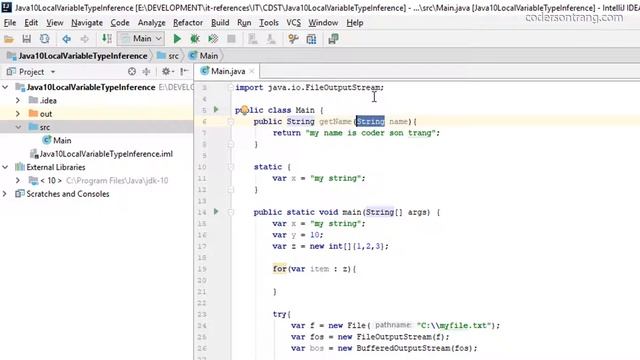Run Main with the green play button
Viewport: 640px width, 360px height.
(177, 39)
